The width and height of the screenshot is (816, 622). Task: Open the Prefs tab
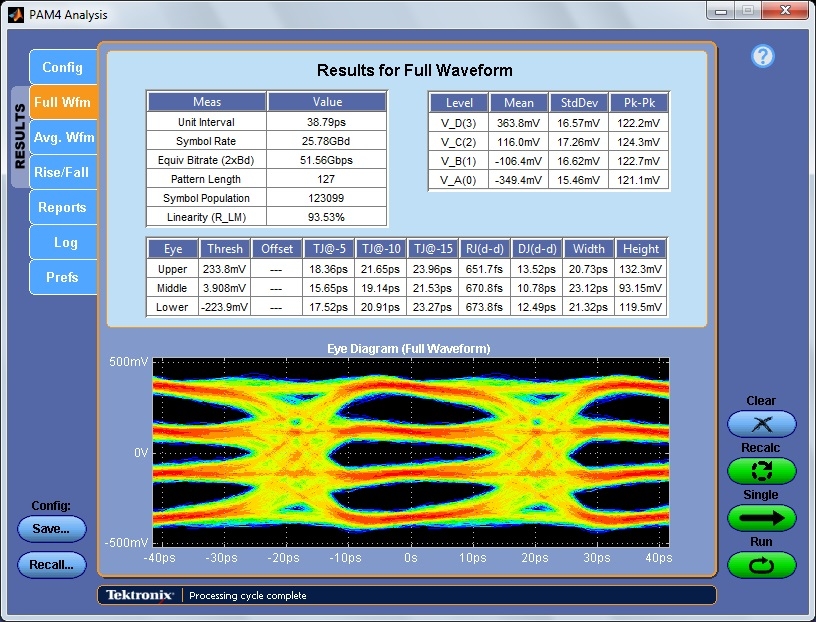click(62, 277)
